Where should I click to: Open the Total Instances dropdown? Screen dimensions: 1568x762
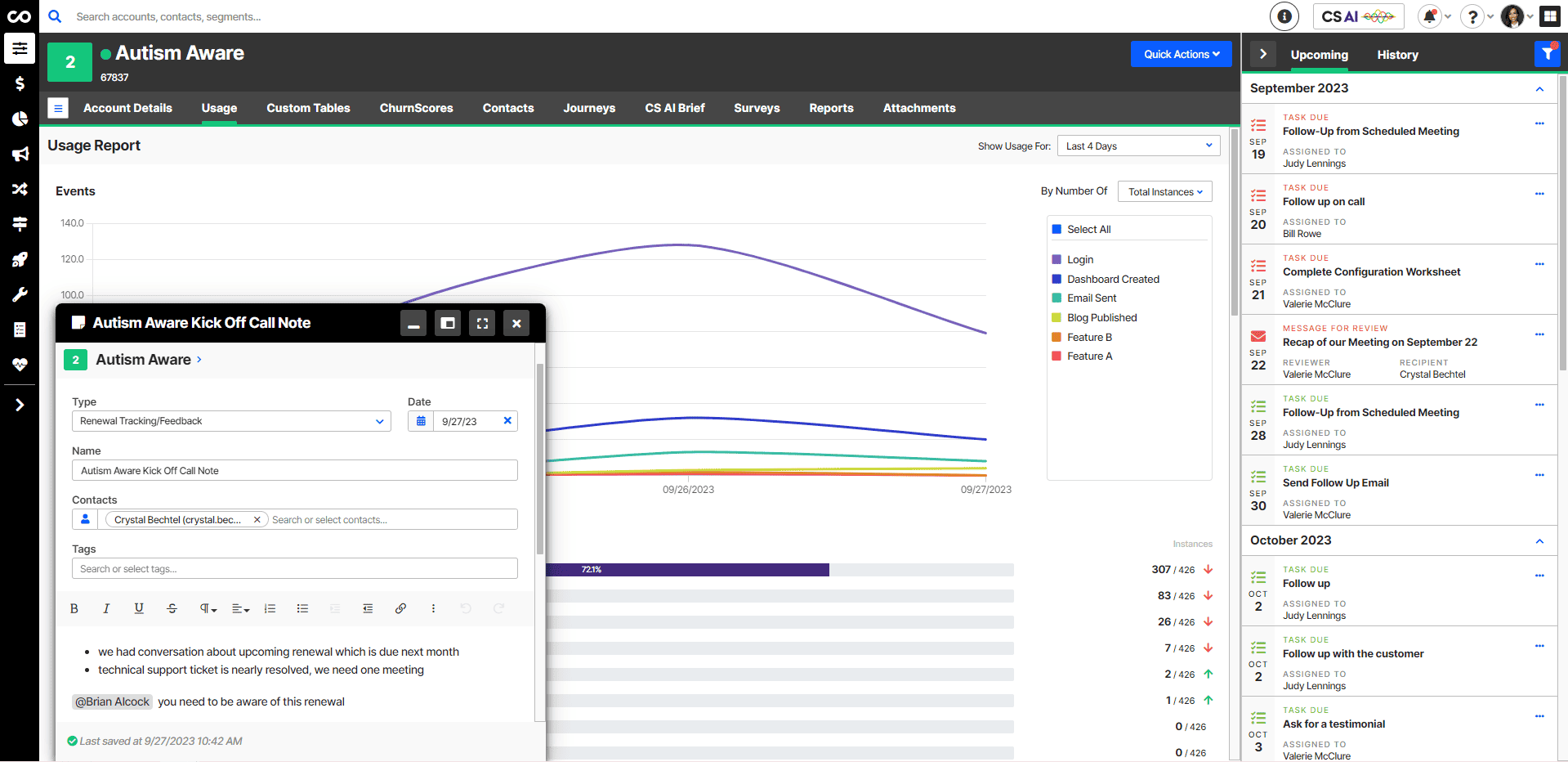point(1164,191)
